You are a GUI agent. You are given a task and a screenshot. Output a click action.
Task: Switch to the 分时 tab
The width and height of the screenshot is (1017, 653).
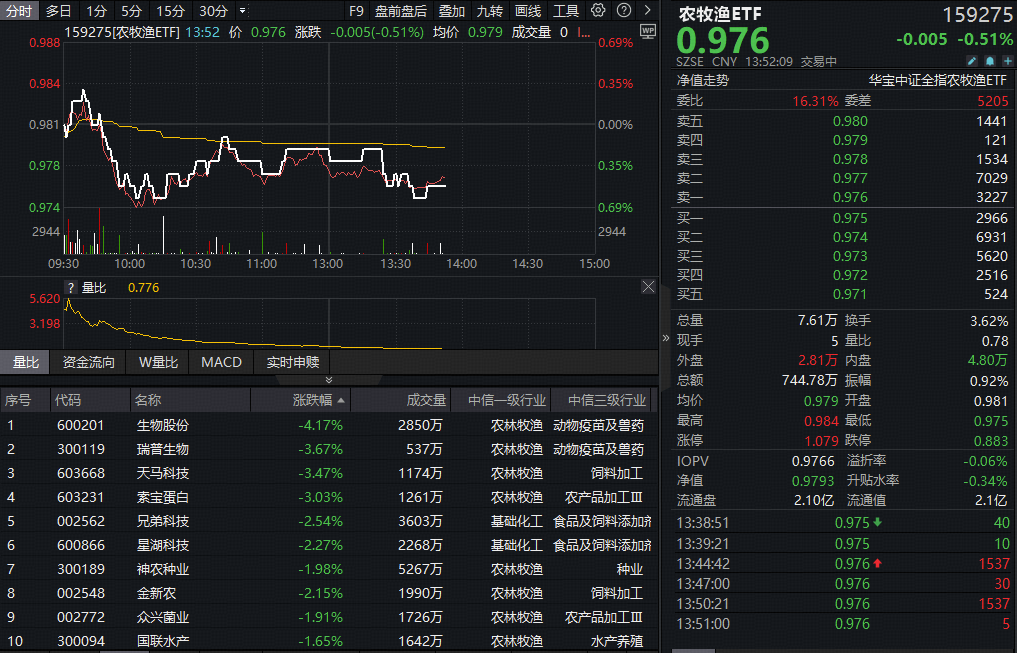tap(19, 11)
